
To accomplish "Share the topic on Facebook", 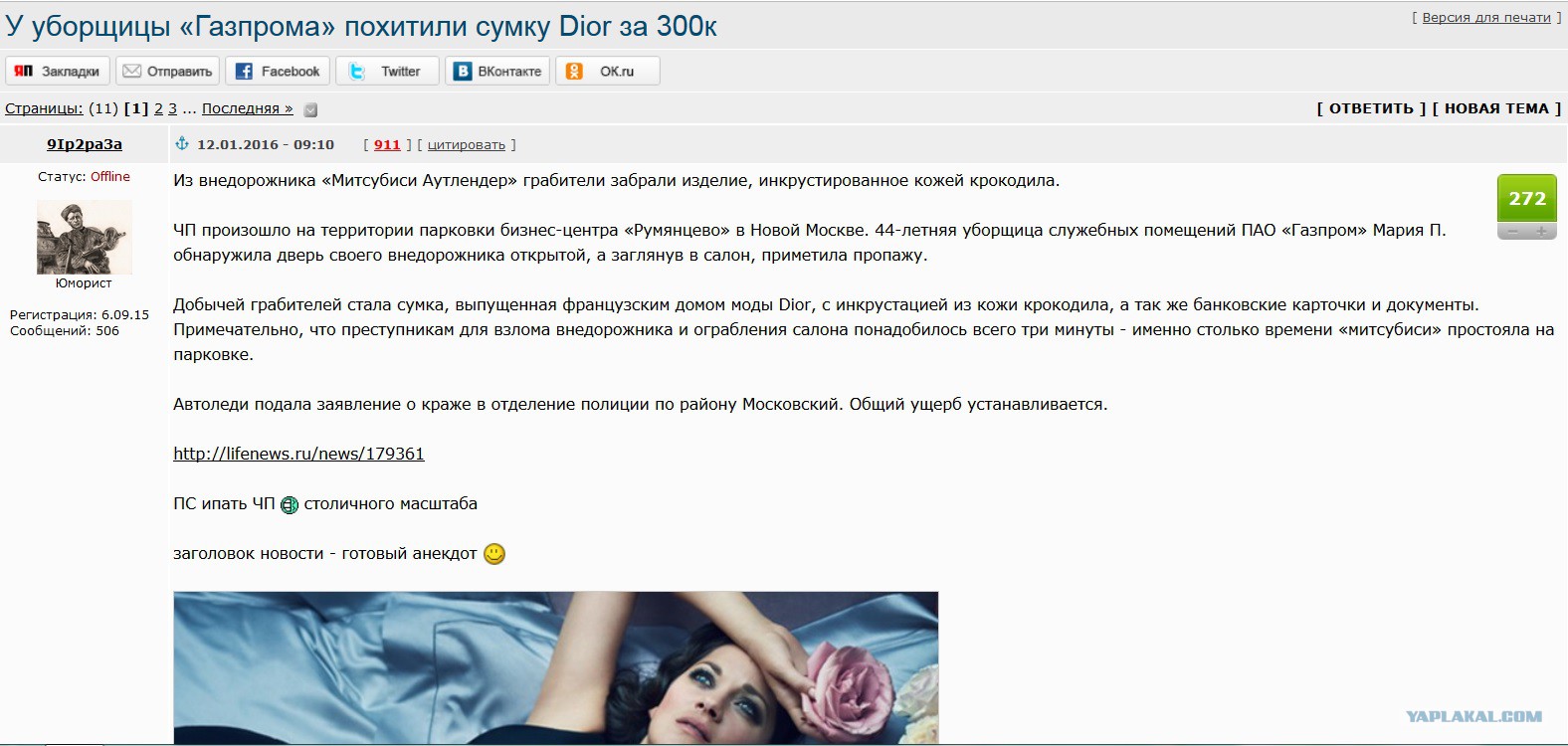I will click(278, 72).
